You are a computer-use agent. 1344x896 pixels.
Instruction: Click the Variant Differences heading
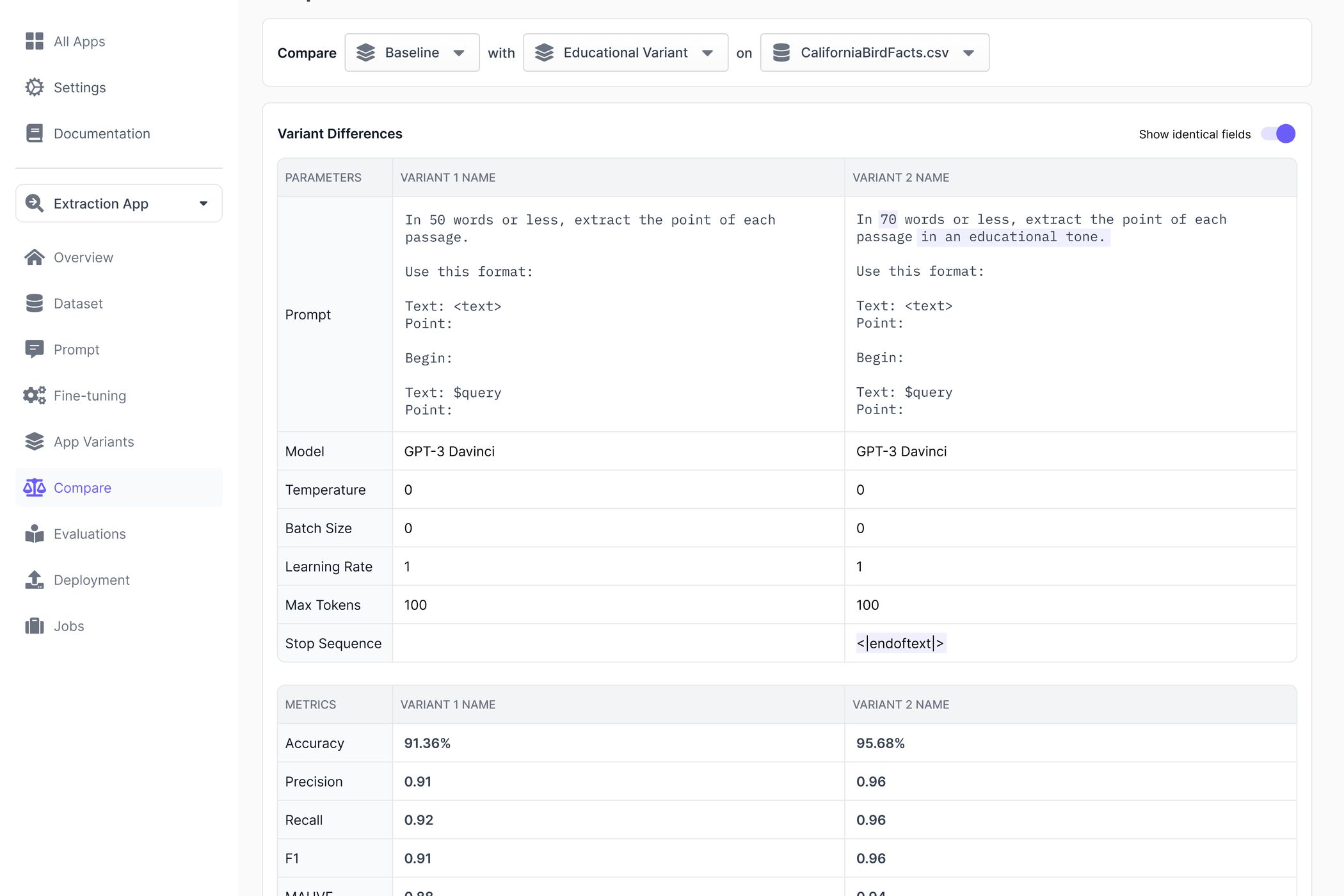click(340, 134)
